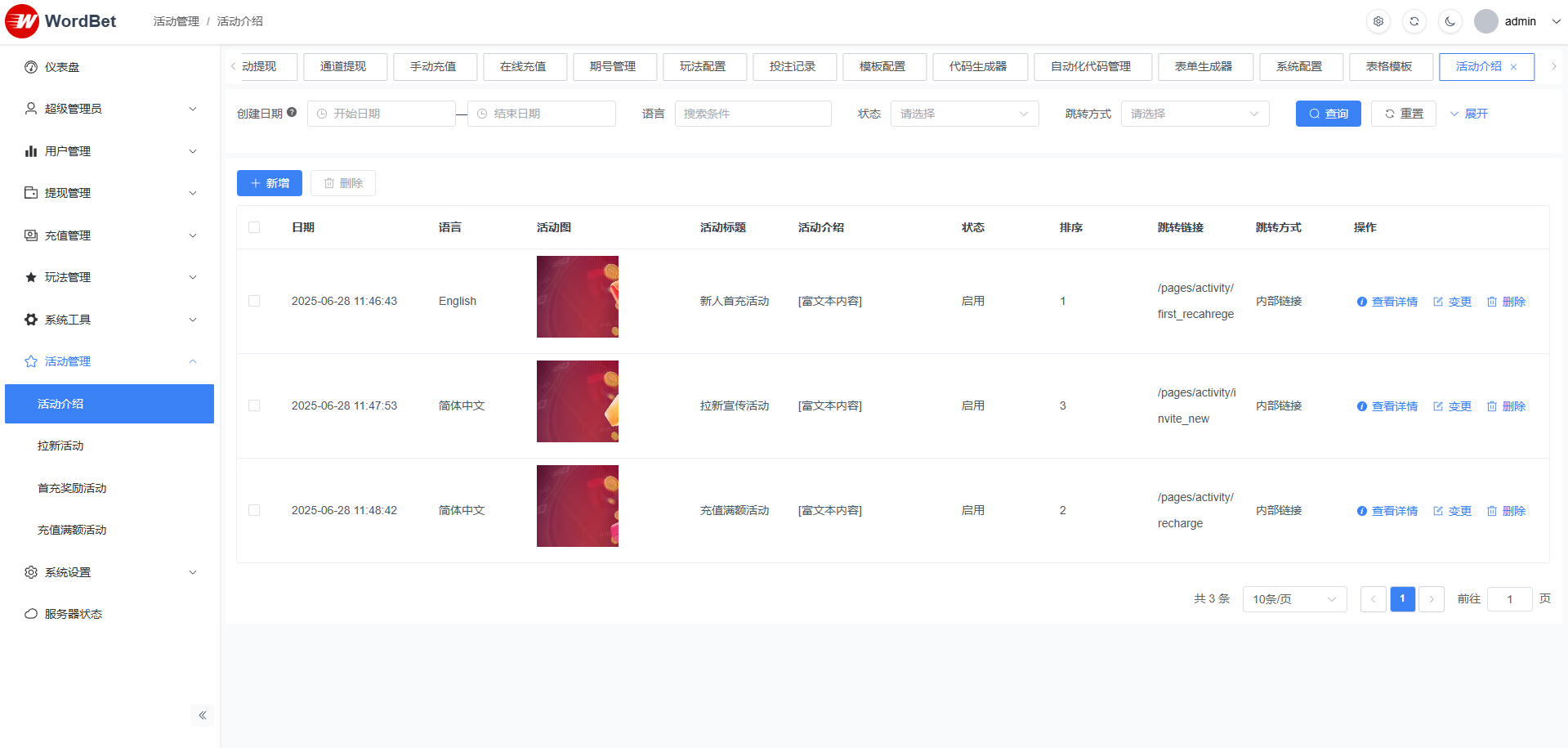Tick the checkbox for 充值满额活动 row

point(254,510)
